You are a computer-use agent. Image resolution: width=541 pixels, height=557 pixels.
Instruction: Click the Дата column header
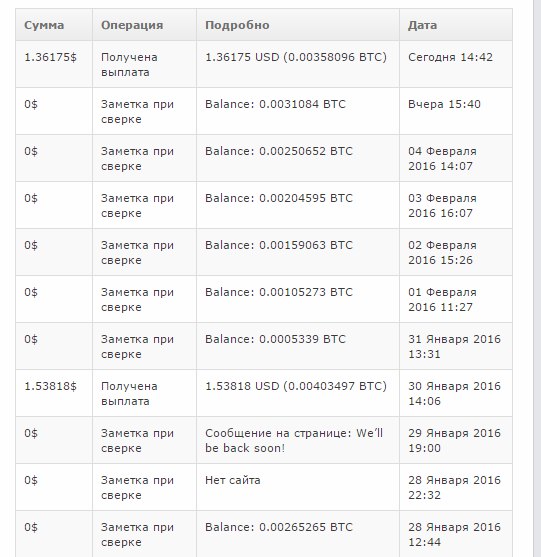[456, 25]
